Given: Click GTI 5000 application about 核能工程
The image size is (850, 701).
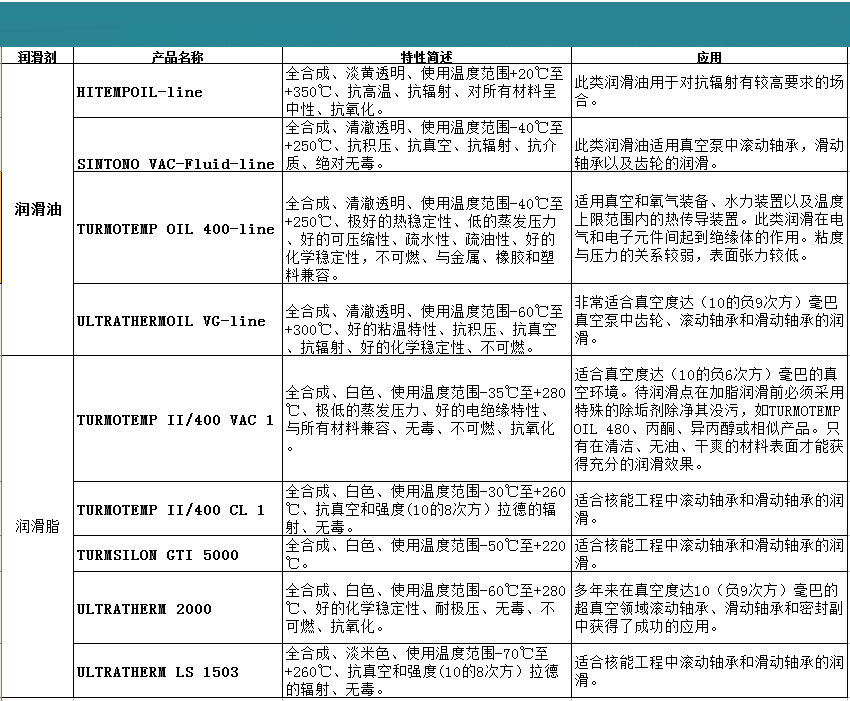Looking at the screenshot, I should 709,554.
